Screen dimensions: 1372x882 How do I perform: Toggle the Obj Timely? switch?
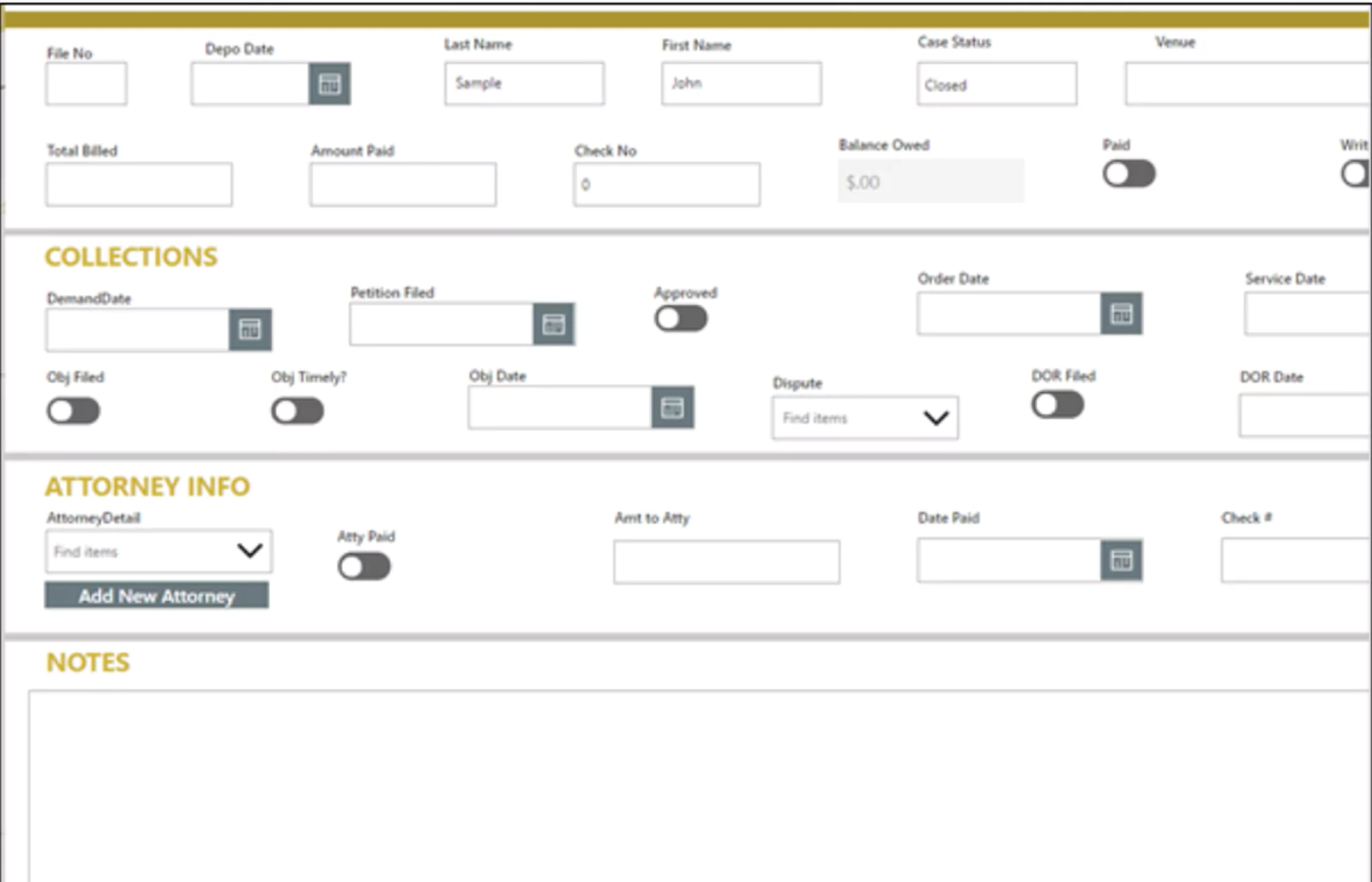[x=298, y=411]
